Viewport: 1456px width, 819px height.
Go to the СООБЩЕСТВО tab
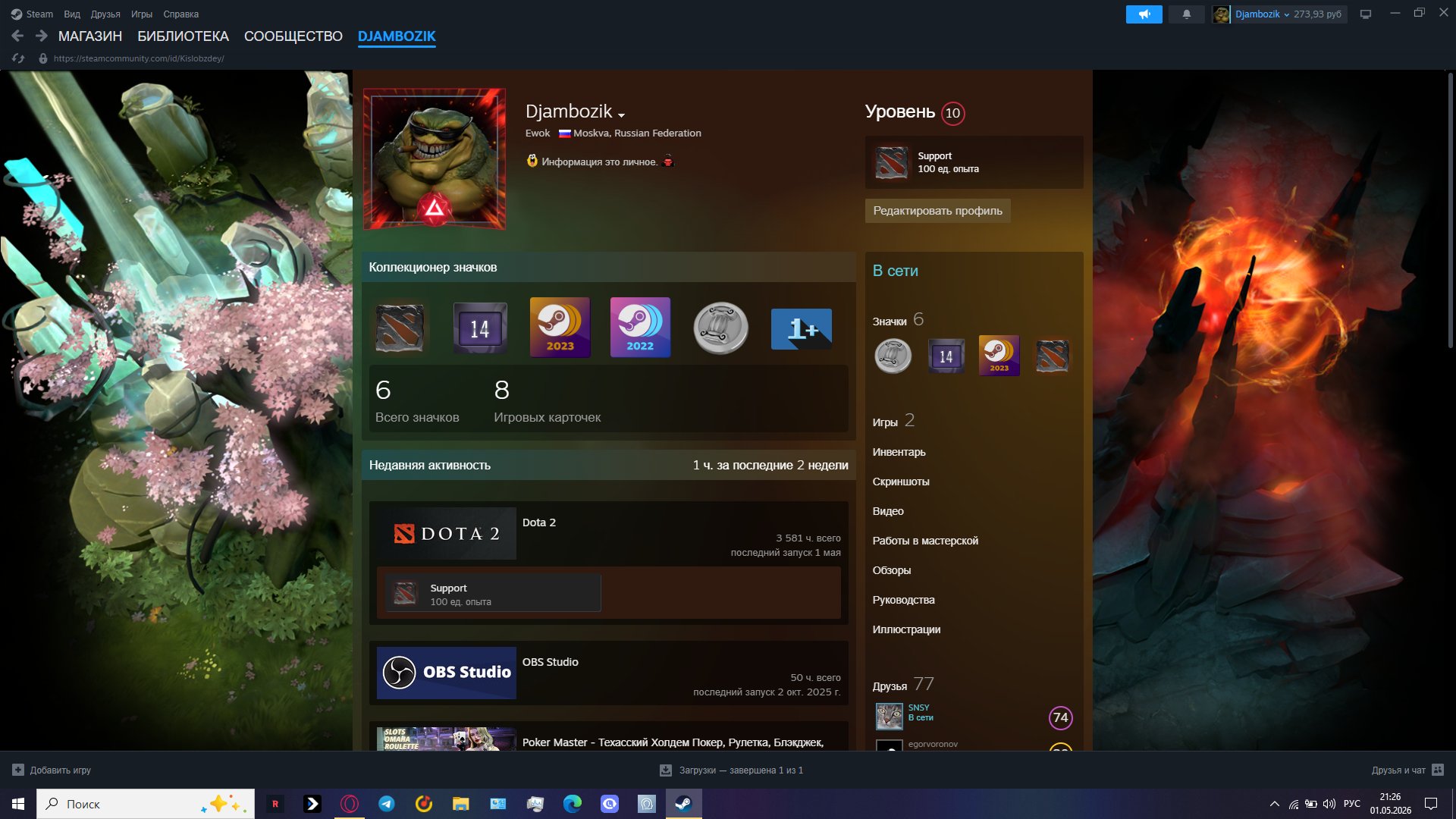pyautogui.click(x=293, y=36)
